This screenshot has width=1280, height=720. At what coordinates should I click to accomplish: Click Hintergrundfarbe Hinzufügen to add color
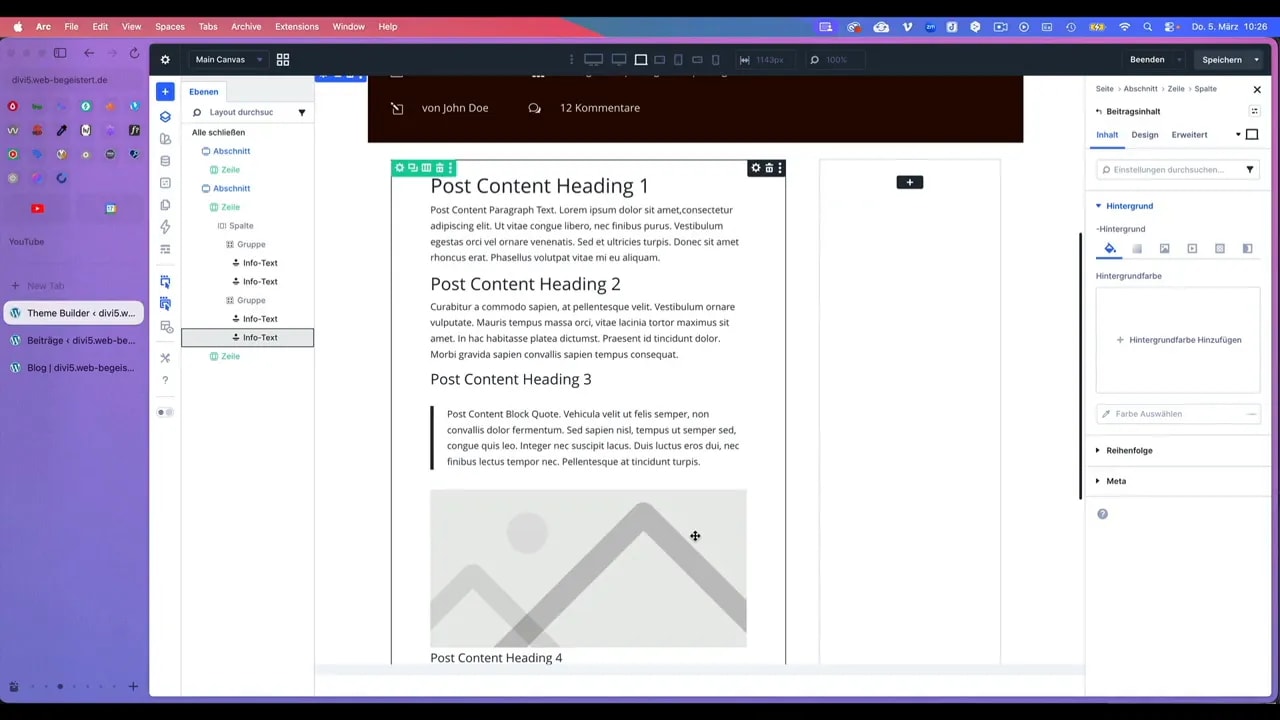[x=1178, y=340]
